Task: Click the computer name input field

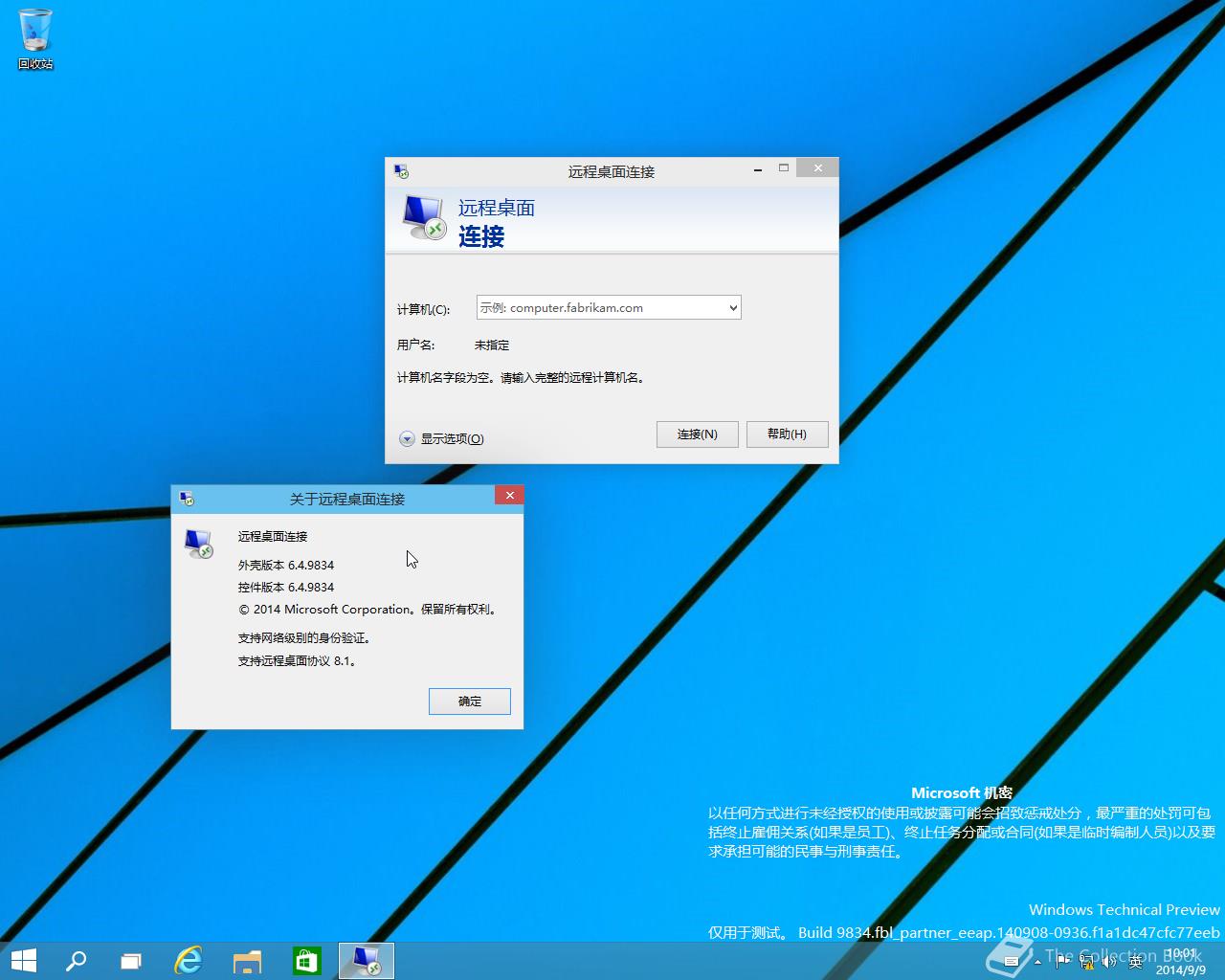Action: tap(609, 308)
